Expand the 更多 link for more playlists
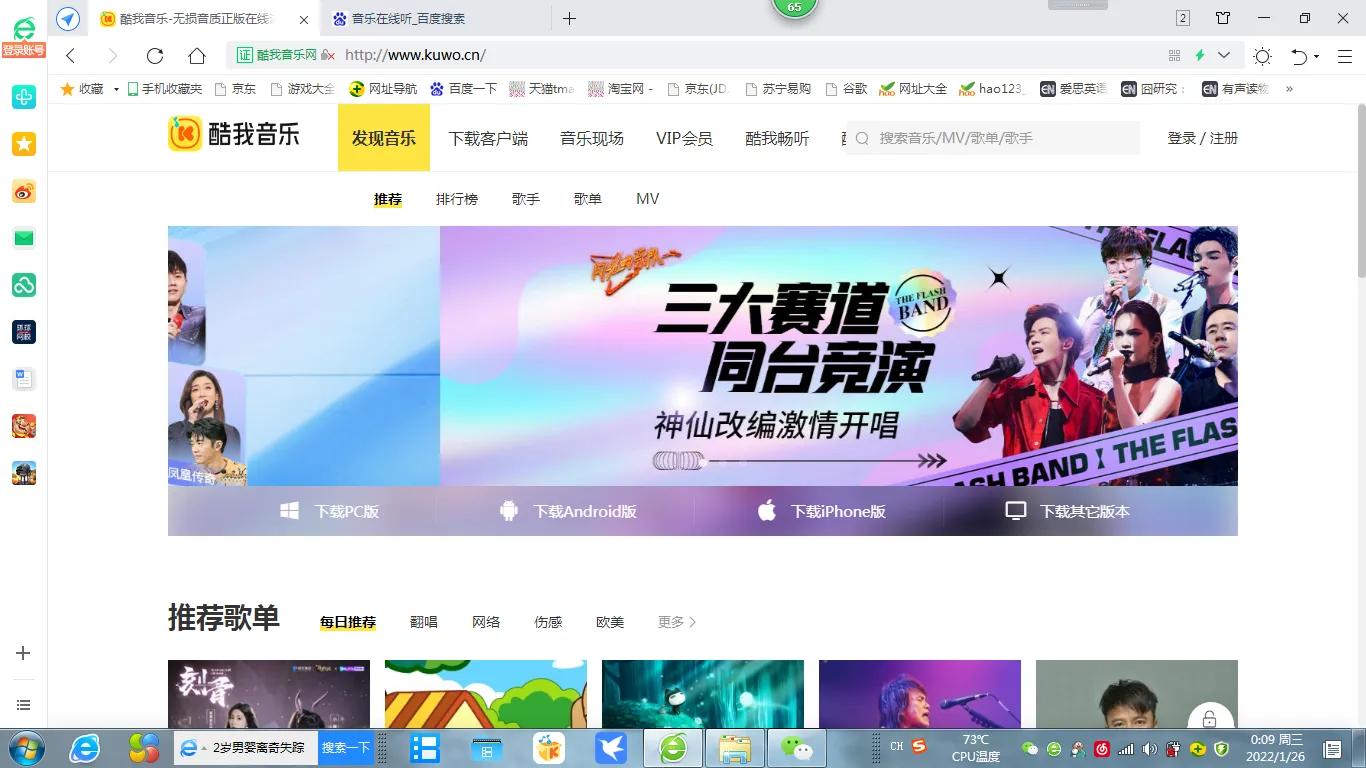The height and width of the screenshot is (768, 1366). (x=670, y=621)
